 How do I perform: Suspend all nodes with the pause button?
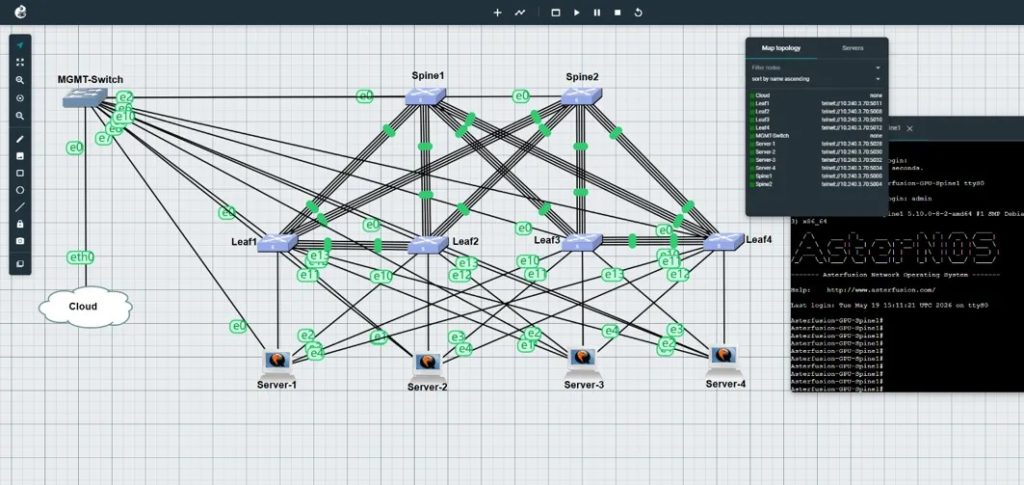point(597,12)
